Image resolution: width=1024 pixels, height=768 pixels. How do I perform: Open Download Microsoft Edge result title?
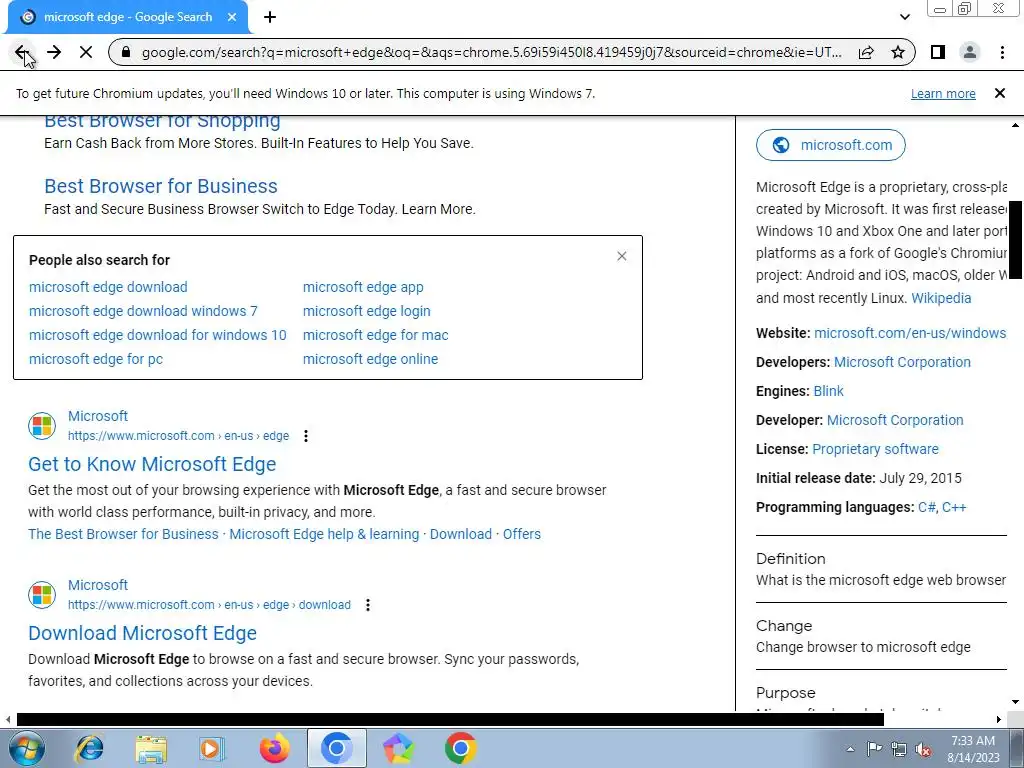(x=142, y=633)
